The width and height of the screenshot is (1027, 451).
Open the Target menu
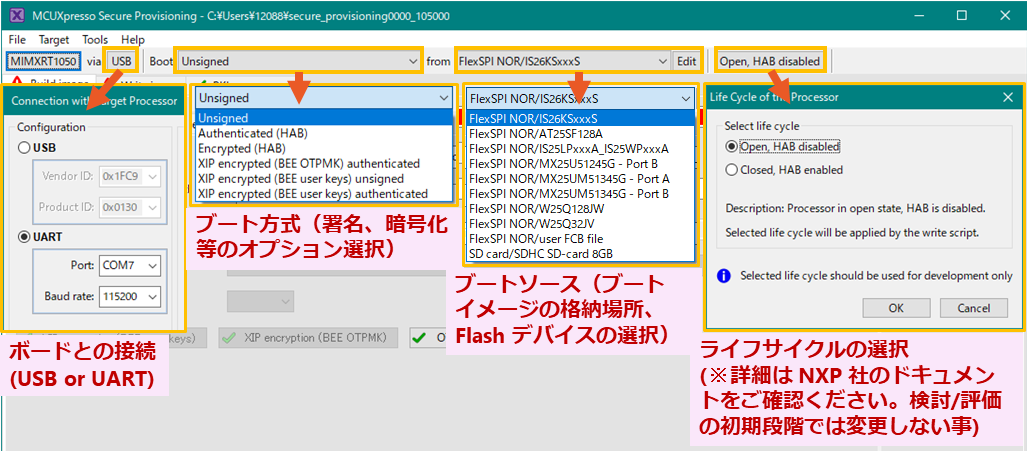[54, 39]
